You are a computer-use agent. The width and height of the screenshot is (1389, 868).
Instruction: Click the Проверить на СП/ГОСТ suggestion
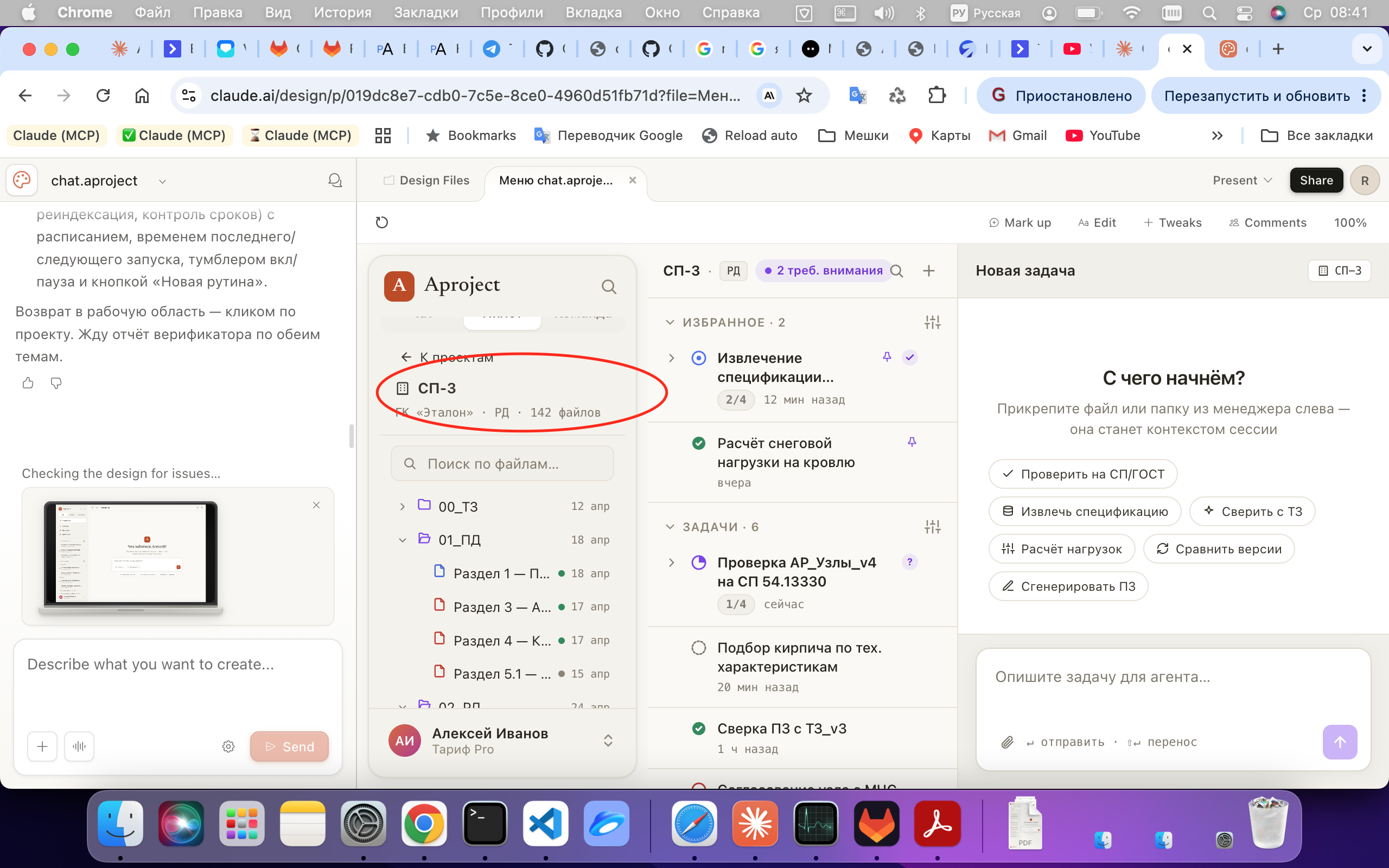click(1082, 474)
